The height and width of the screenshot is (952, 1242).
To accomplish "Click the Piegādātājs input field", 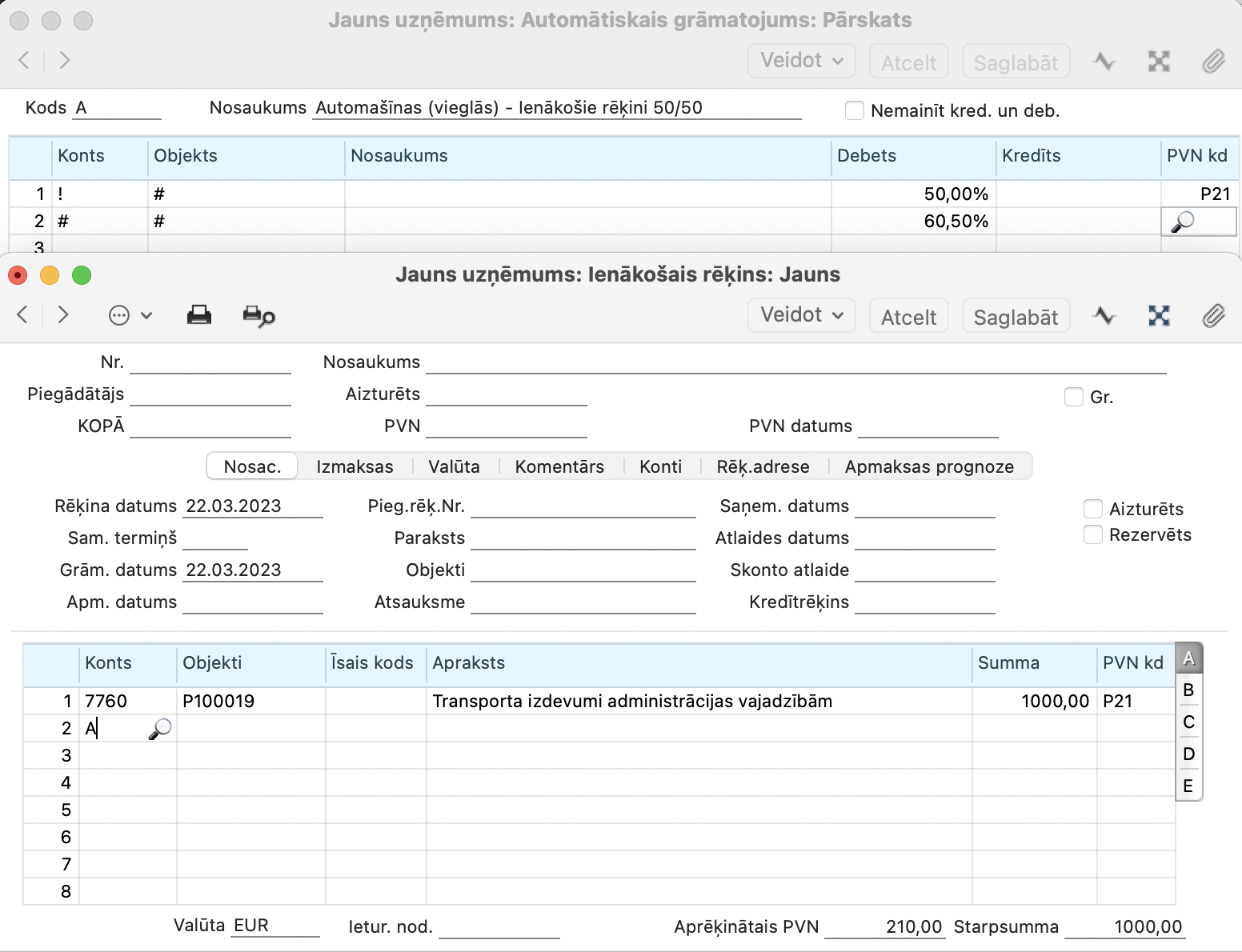I will (x=210, y=394).
